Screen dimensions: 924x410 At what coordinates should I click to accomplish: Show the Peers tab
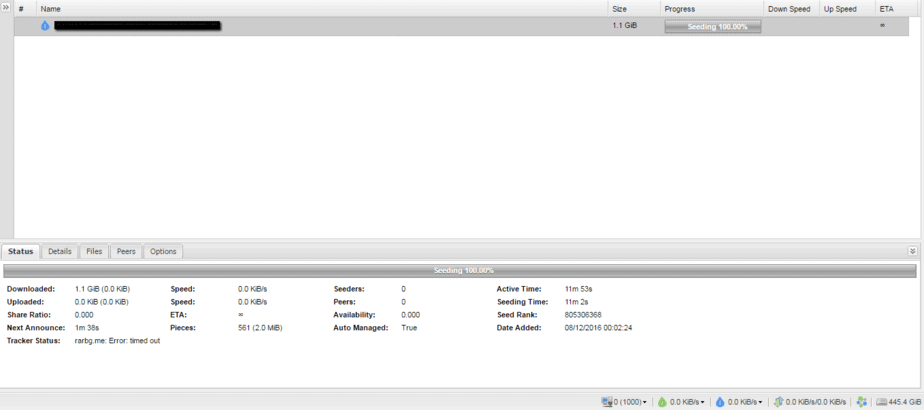126,252
